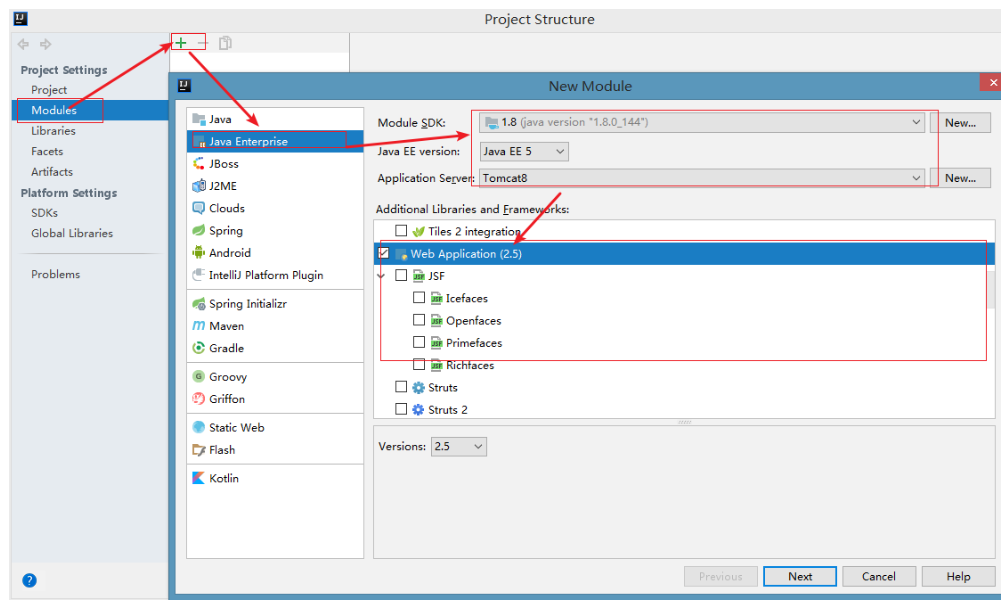Tick the Icefaces checkbox

click(419, 297)
